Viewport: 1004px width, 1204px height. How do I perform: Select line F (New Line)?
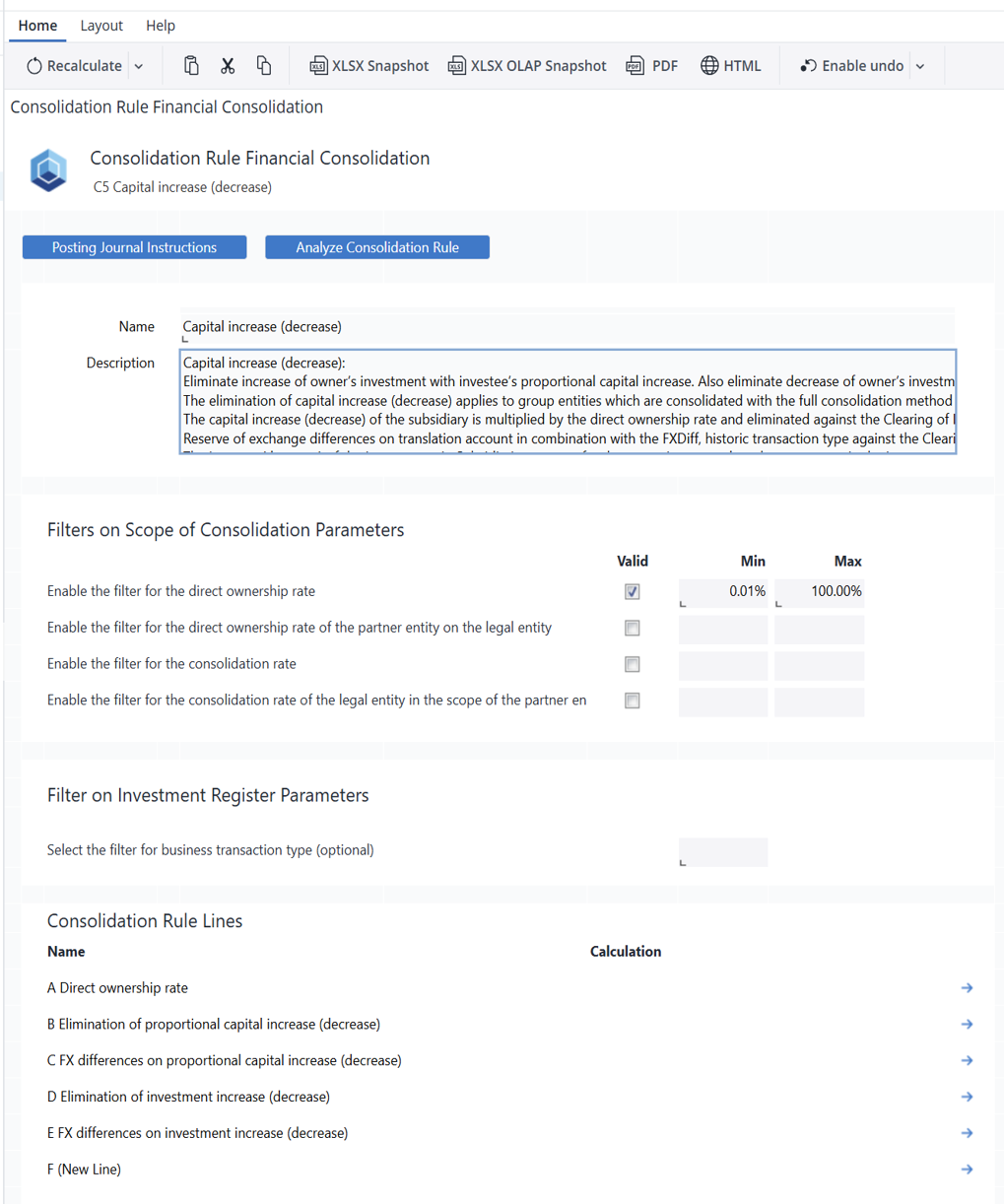point(84,1170)
